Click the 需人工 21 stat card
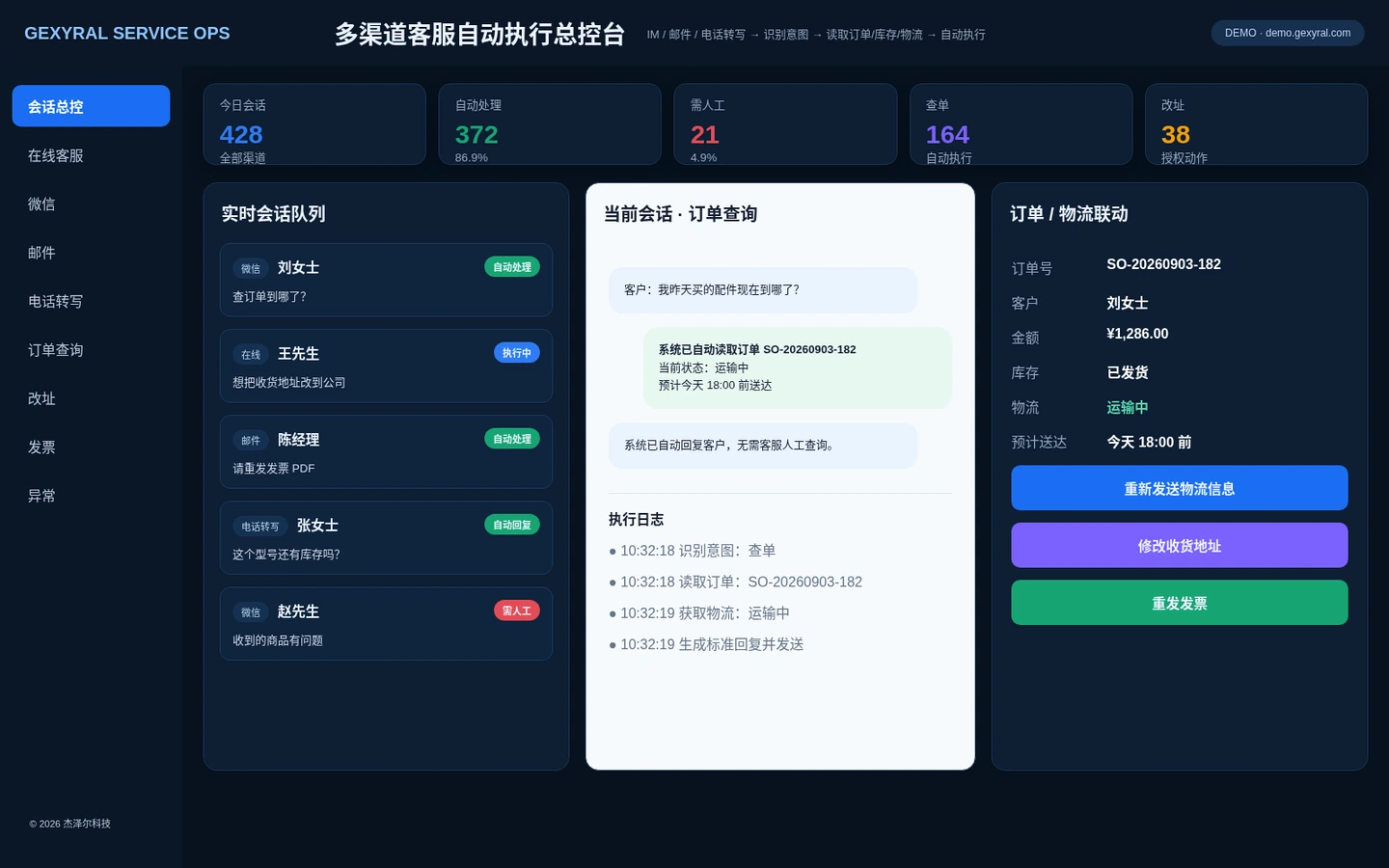1389x868 pixels. pos(785,124)
